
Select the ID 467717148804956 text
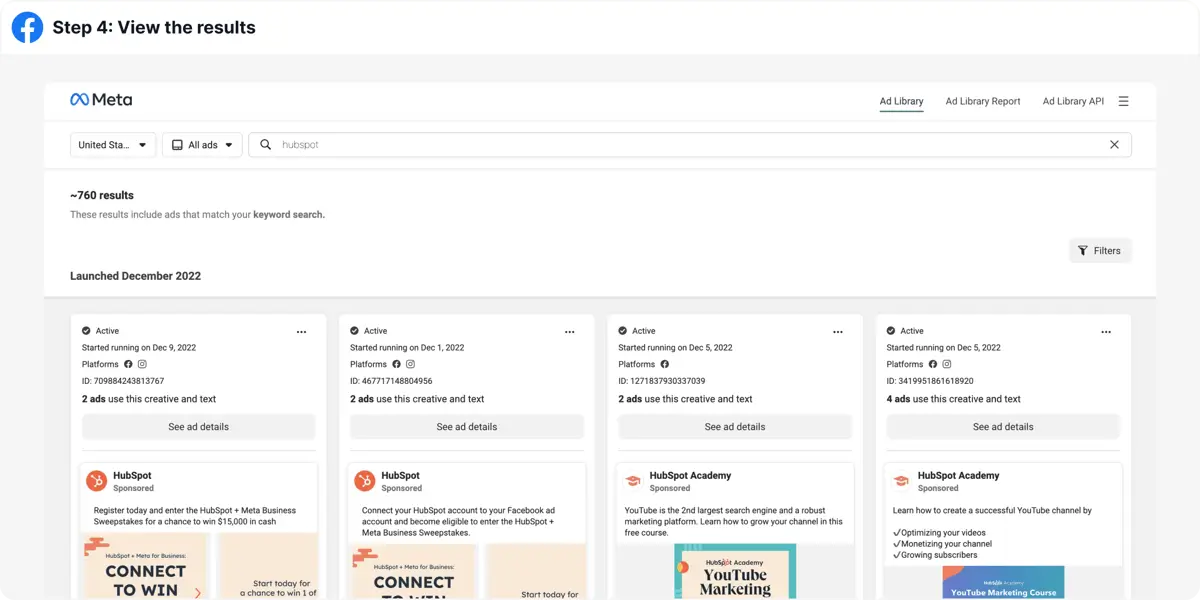[x=391, y=382]
